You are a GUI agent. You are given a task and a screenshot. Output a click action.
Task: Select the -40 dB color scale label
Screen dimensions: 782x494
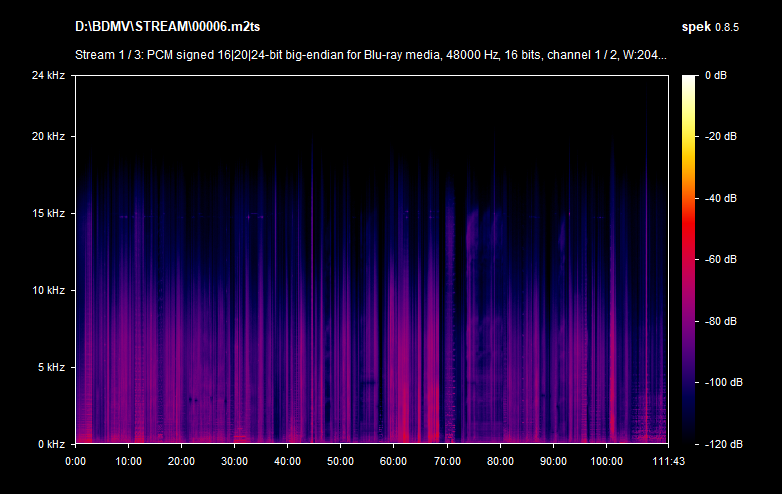coord(722,198)
